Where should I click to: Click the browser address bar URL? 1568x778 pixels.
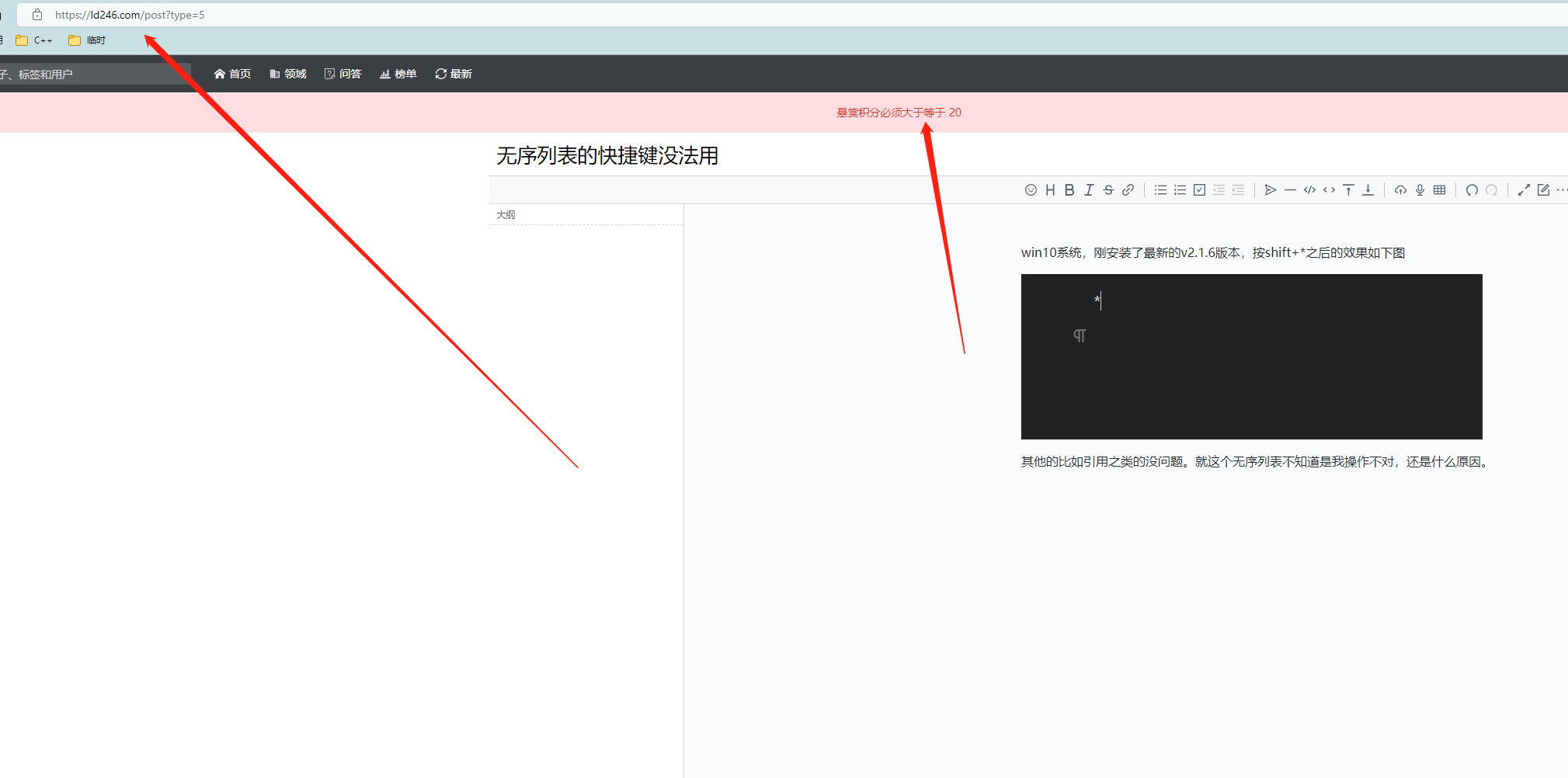[128, 14]
